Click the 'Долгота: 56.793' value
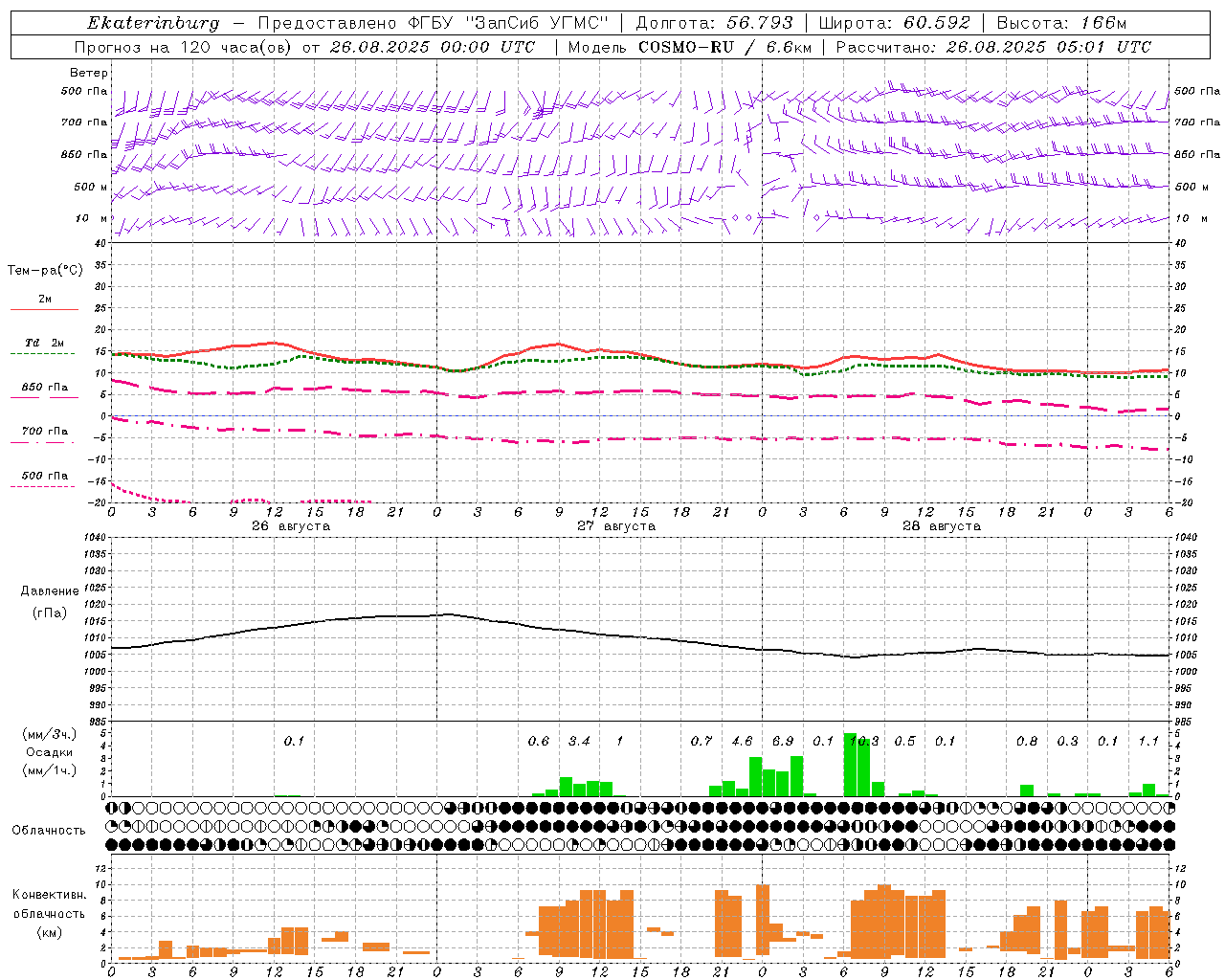Screen dimensions: 1225x980 [713, 23]
